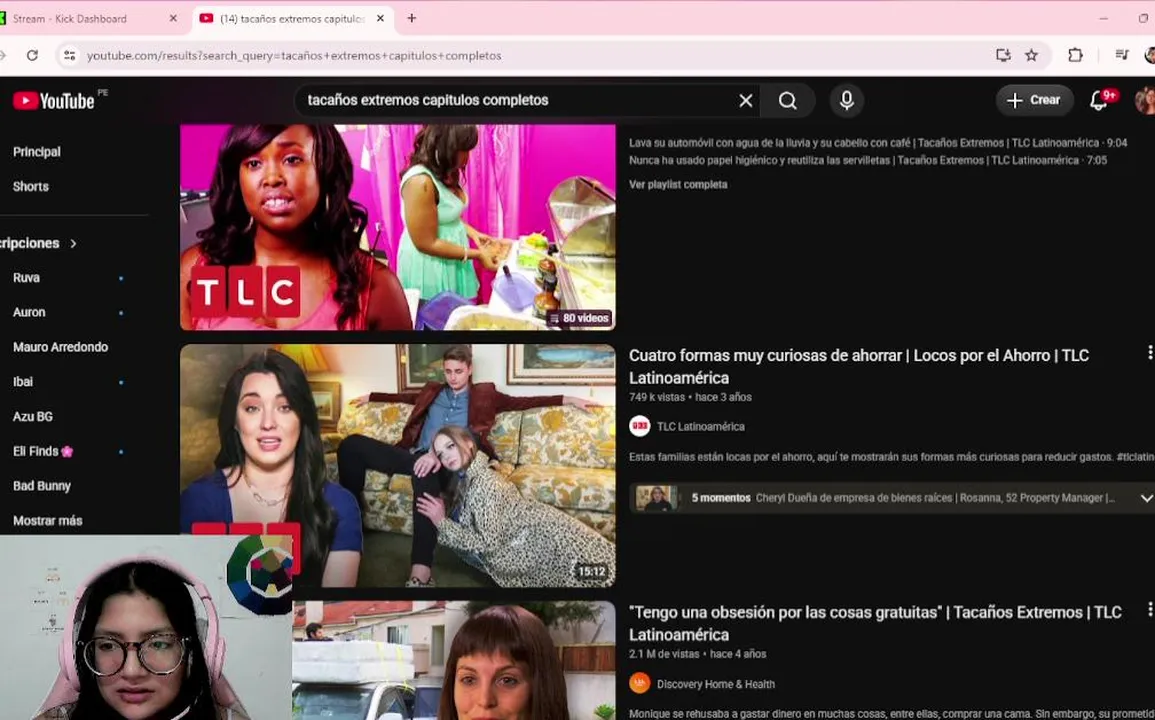Screen dimensions: 1155x720
Task: Click Ver playlist completa link
Action: (x=678, y=184)
